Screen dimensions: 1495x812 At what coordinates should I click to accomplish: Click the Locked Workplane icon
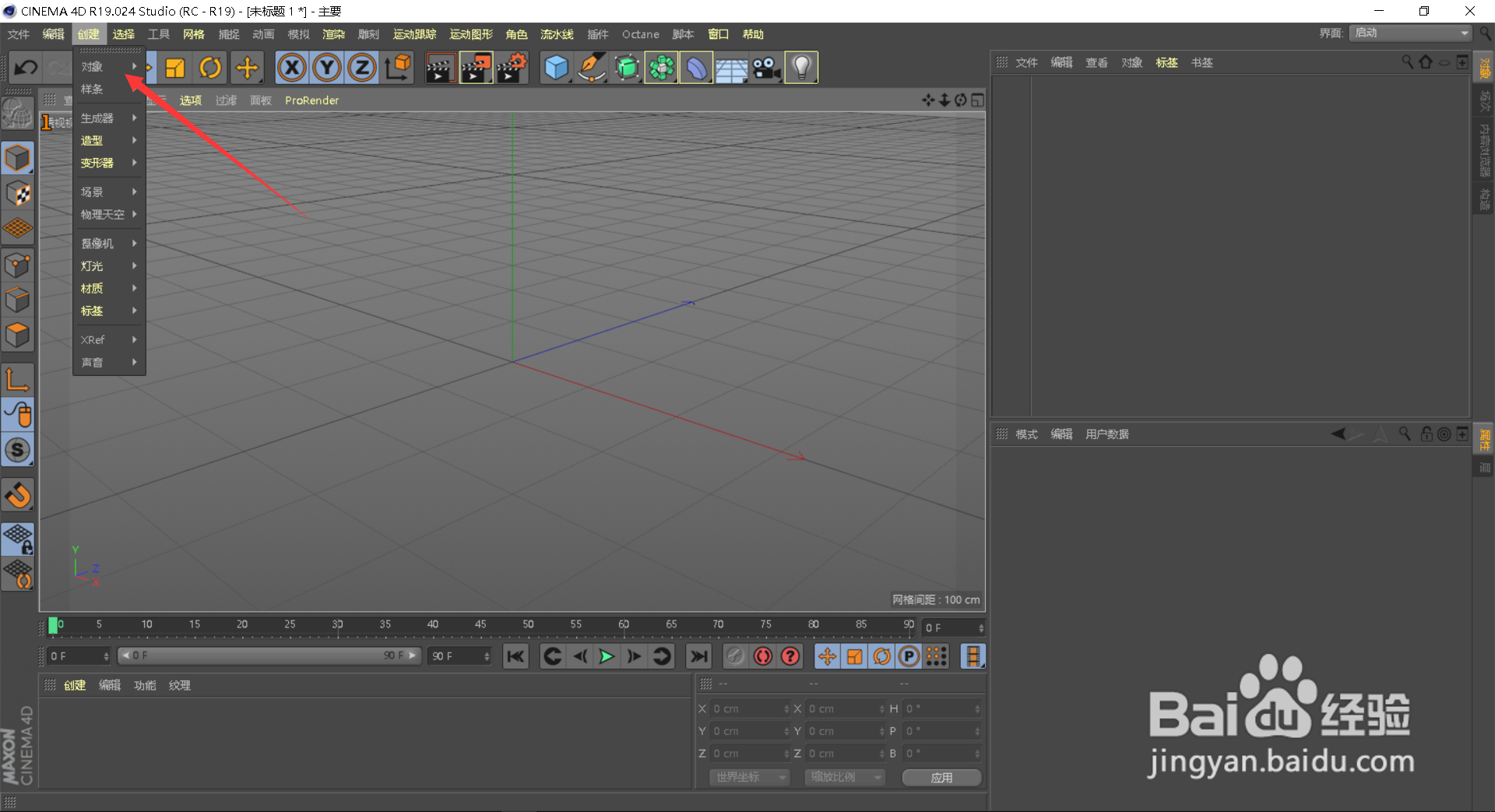18,539
